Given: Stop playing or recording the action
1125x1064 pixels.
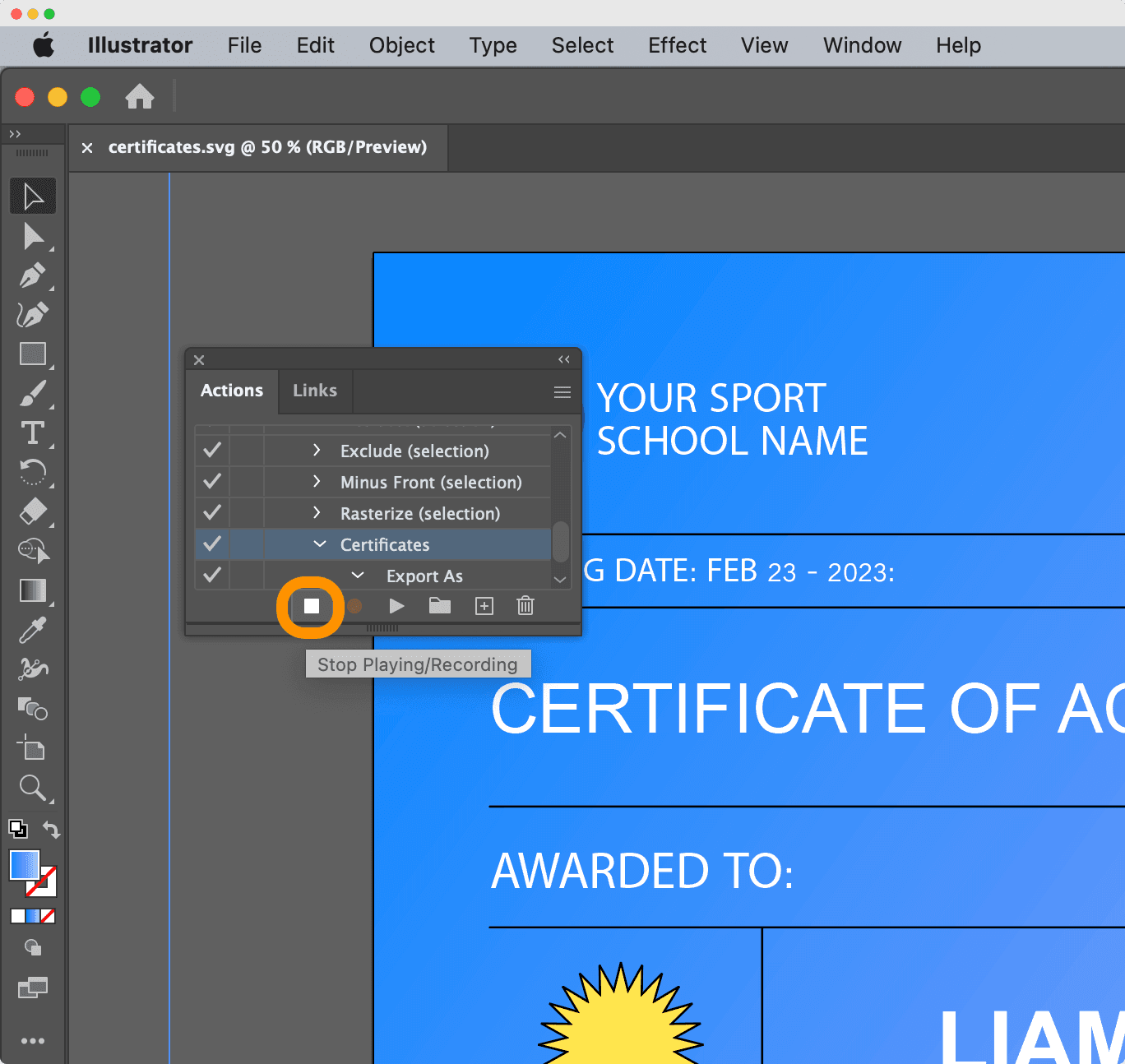Looking at the screenshot, I should (312, 606).
